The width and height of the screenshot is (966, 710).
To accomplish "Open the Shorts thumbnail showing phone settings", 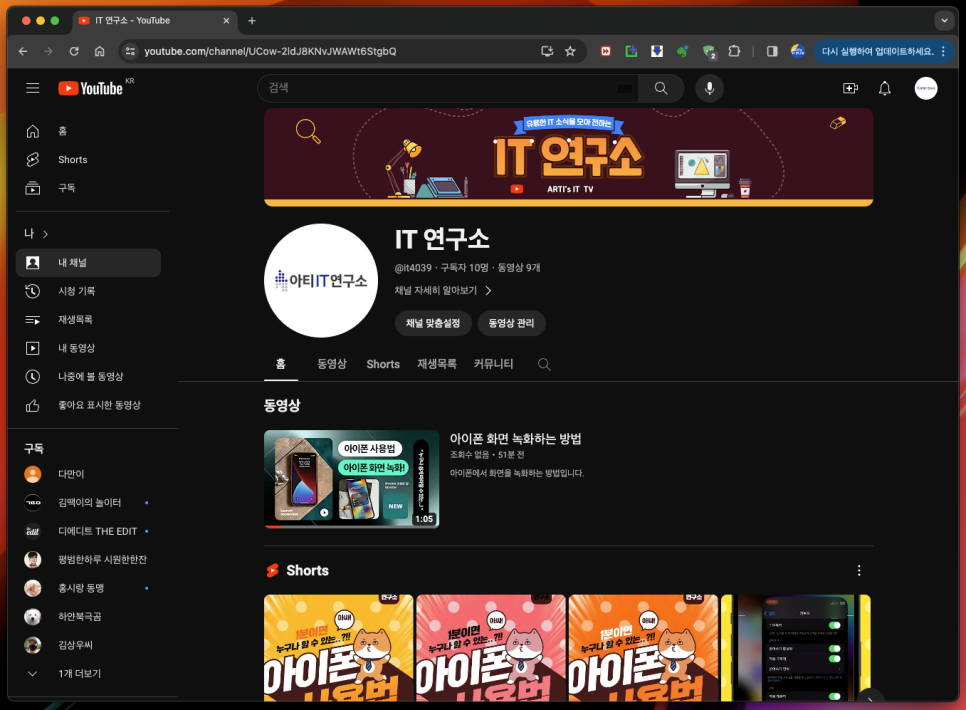I will (x=795, y=648).
